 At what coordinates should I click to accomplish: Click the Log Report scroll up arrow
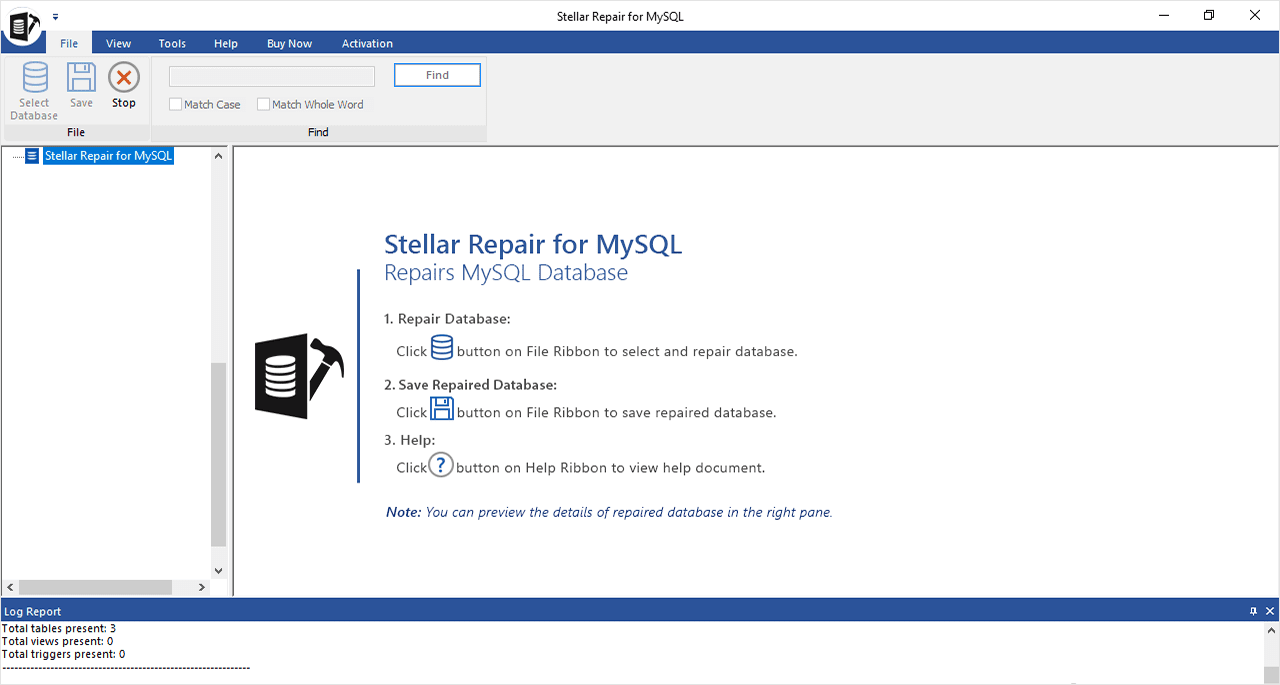(1271, 631)
